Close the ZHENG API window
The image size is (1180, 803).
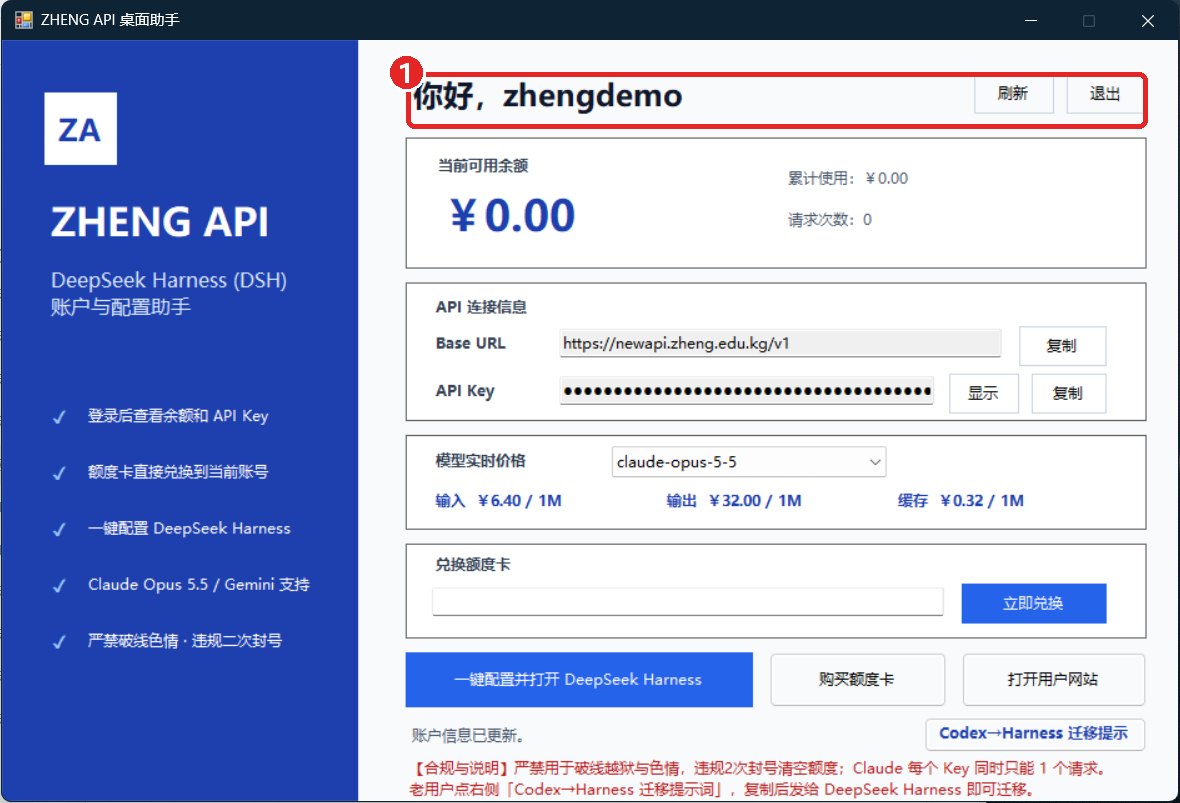(1148, 20)
